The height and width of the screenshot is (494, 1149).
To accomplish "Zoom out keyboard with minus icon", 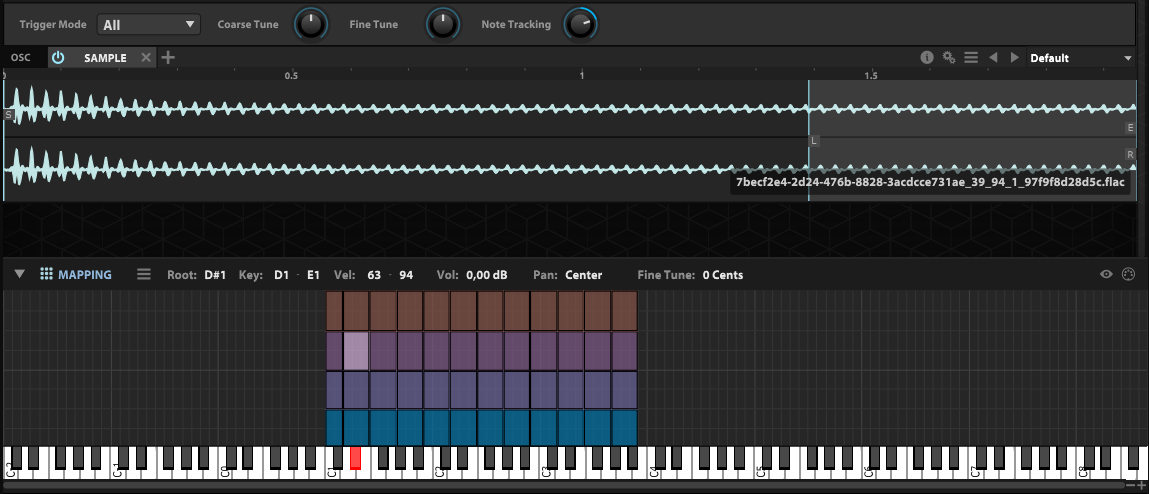I will pos(1131,485).
